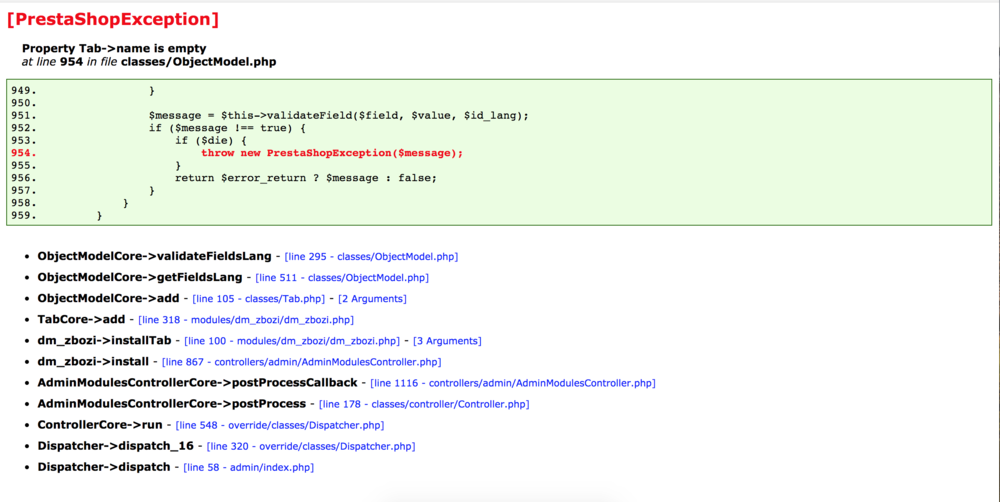Click the line 1116 AdminModulesController.php link
The height and width of the screenshot is (502, 1000).
[513, 383]
